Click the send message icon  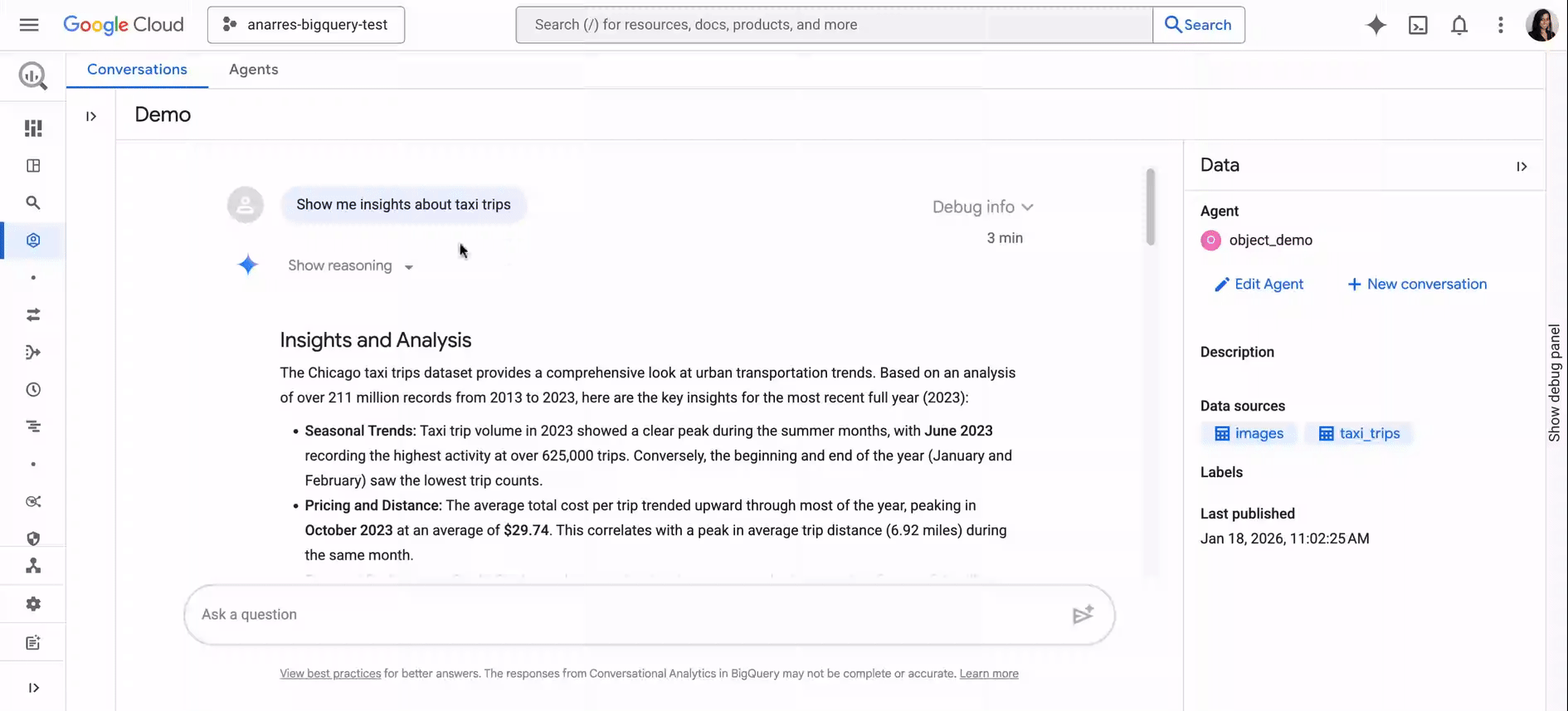(1083, 615)
